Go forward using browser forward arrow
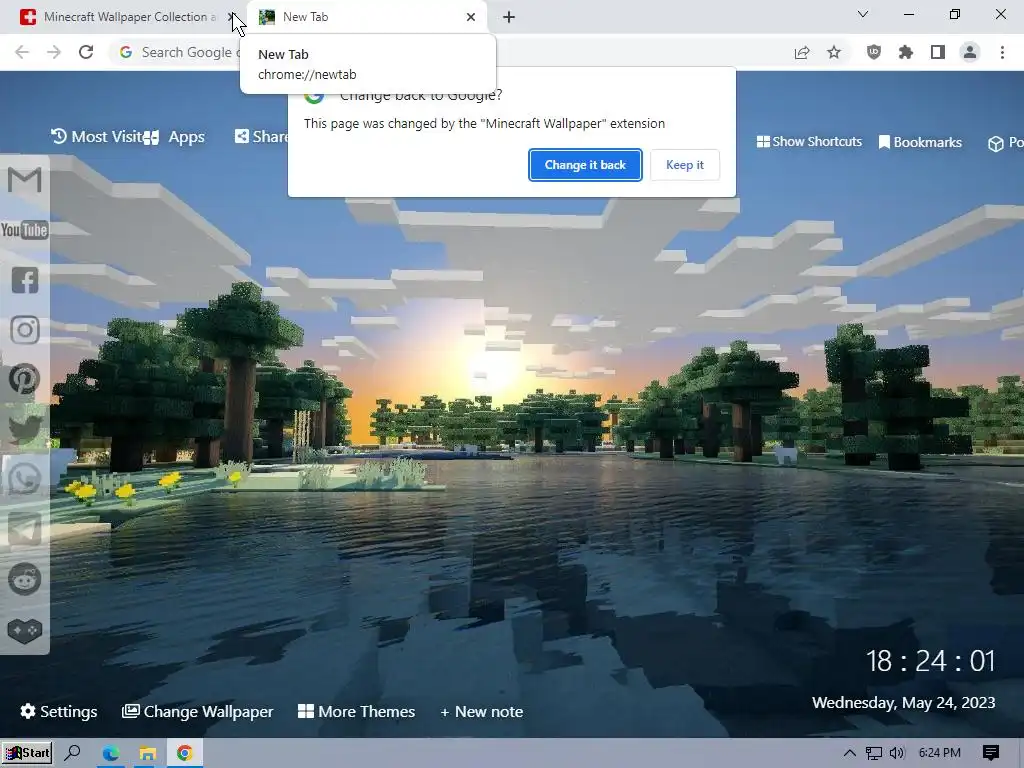The image size is (1024, 768). click(x=54, y=52)
